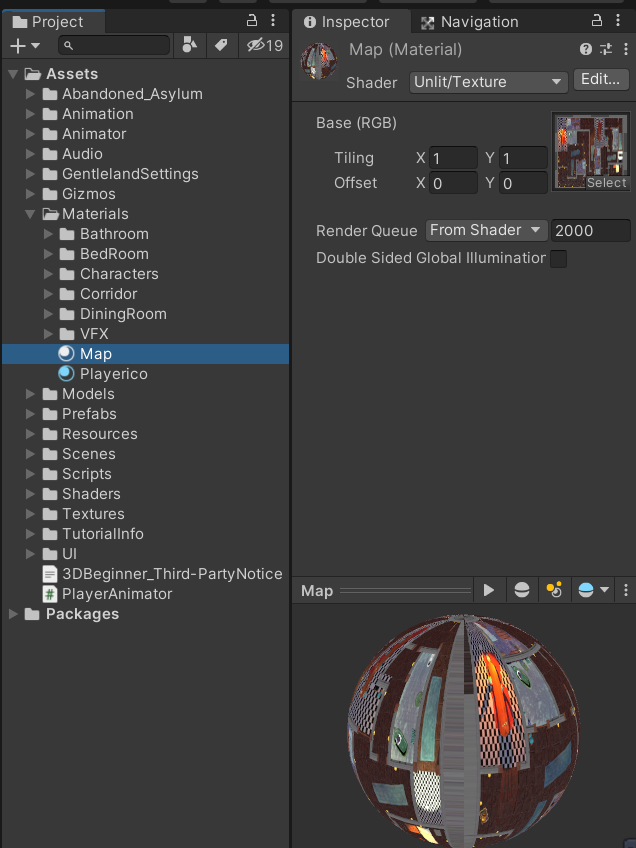Open preview panel kebab menu
636x848 pixels.
coord(626,590)
